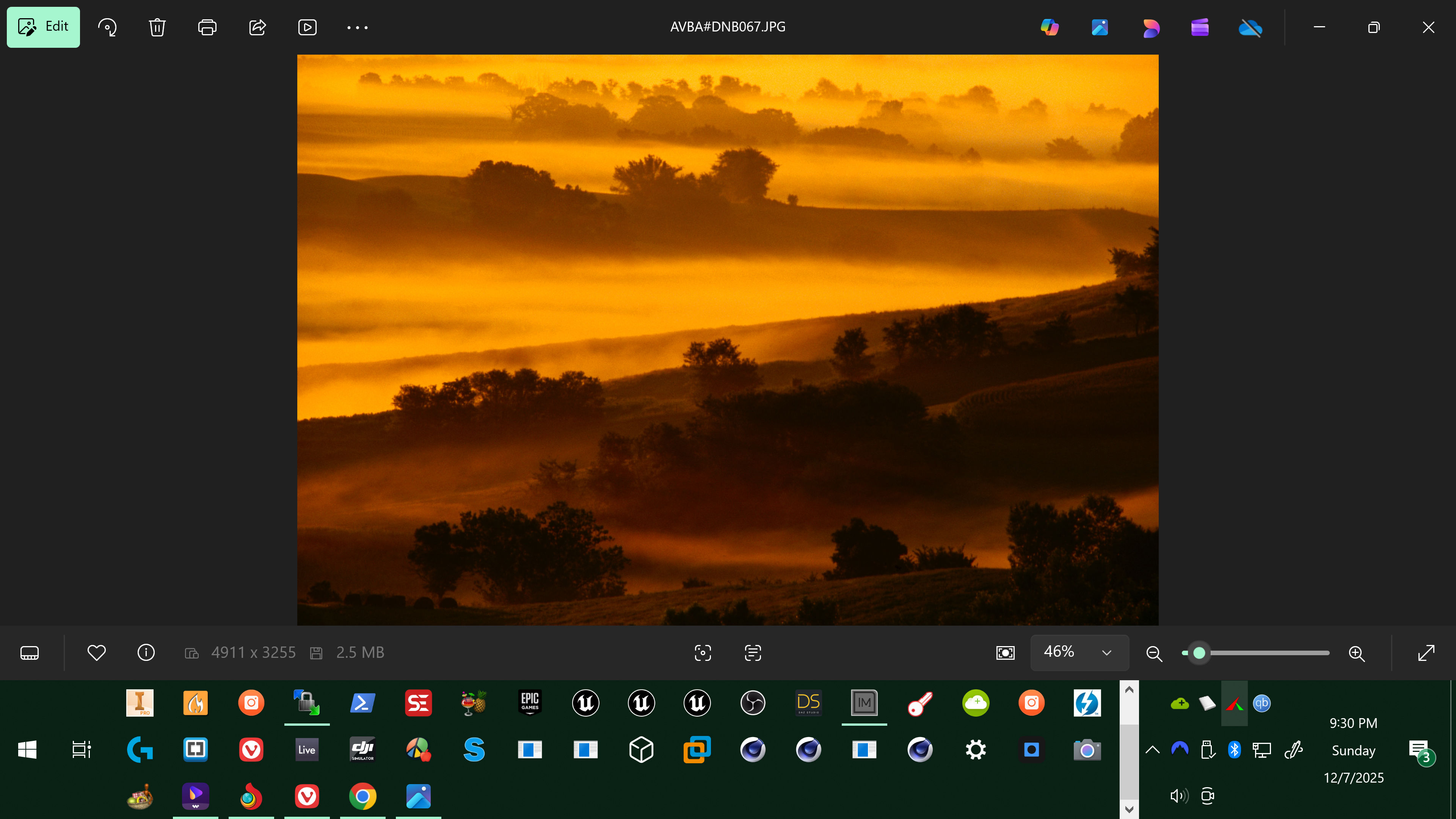The image size is (1456, 819).
Task: Share the photo via share icon
Action: coord(257,27)
